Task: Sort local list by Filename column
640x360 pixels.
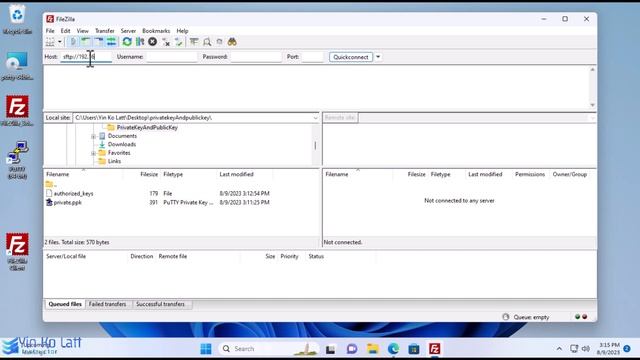Action: tap(58, 174)
